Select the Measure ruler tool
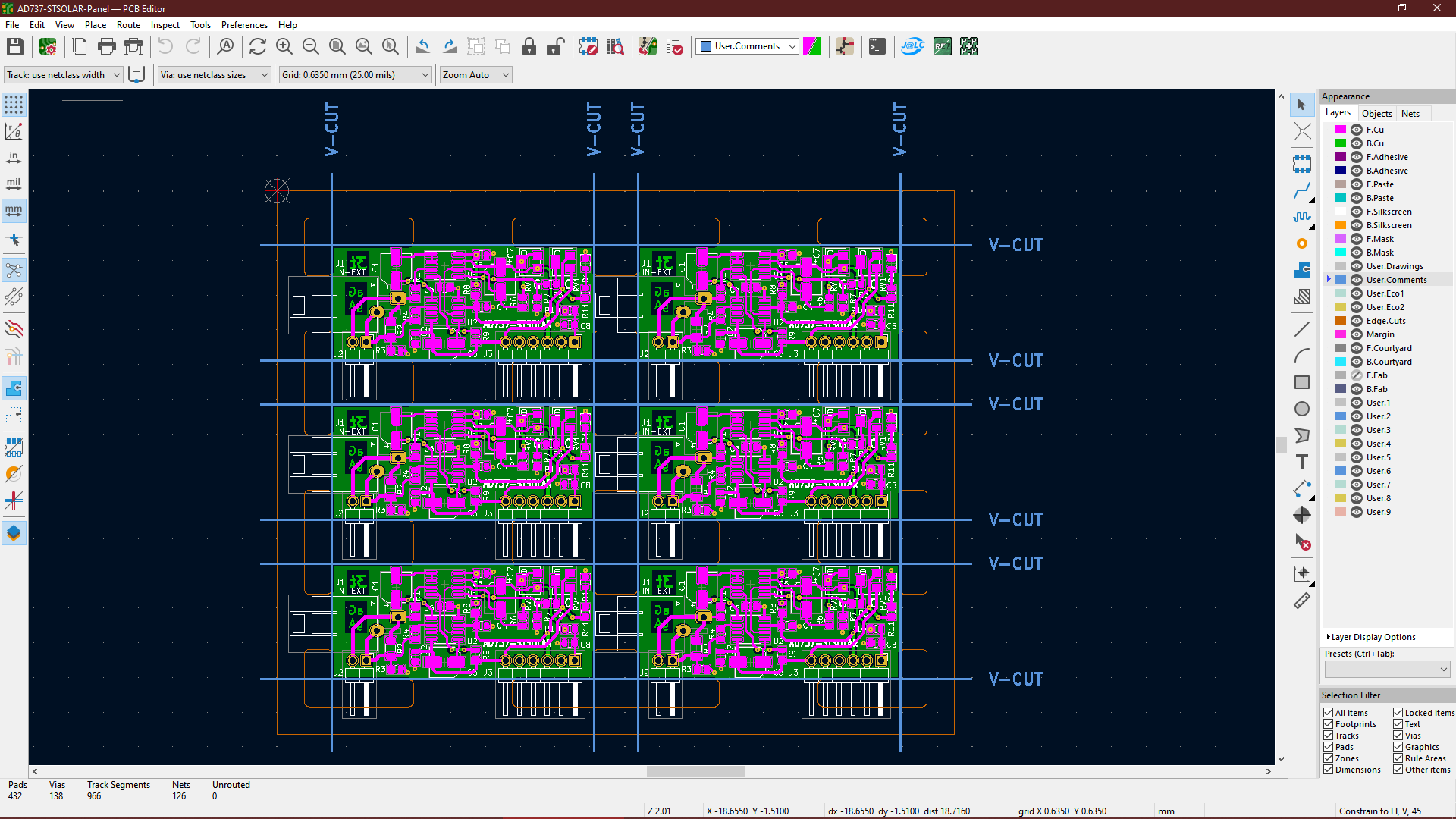The image size is (1456, 819). pyautogui.click(x=1303, y=601)
